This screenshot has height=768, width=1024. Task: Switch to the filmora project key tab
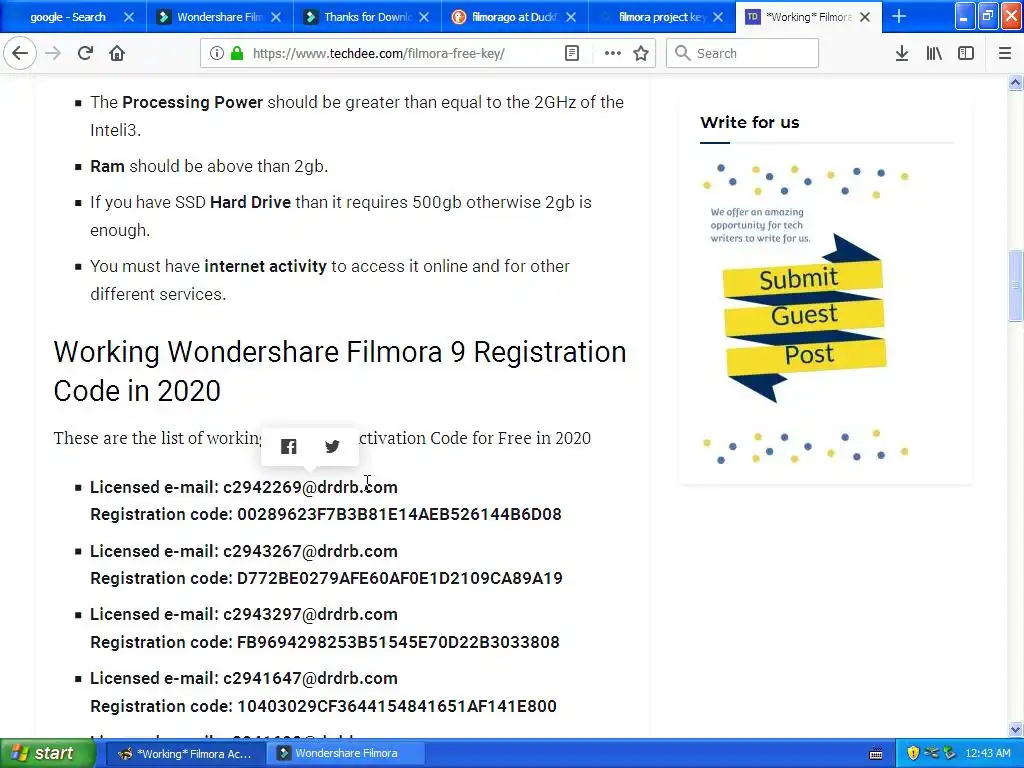[x=661, y=17]
